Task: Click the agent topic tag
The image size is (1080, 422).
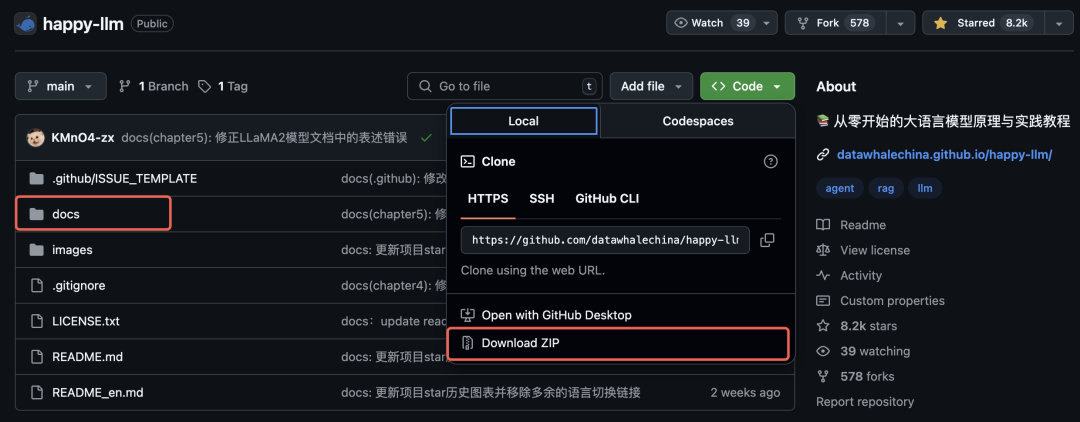Action: point(840,188)
